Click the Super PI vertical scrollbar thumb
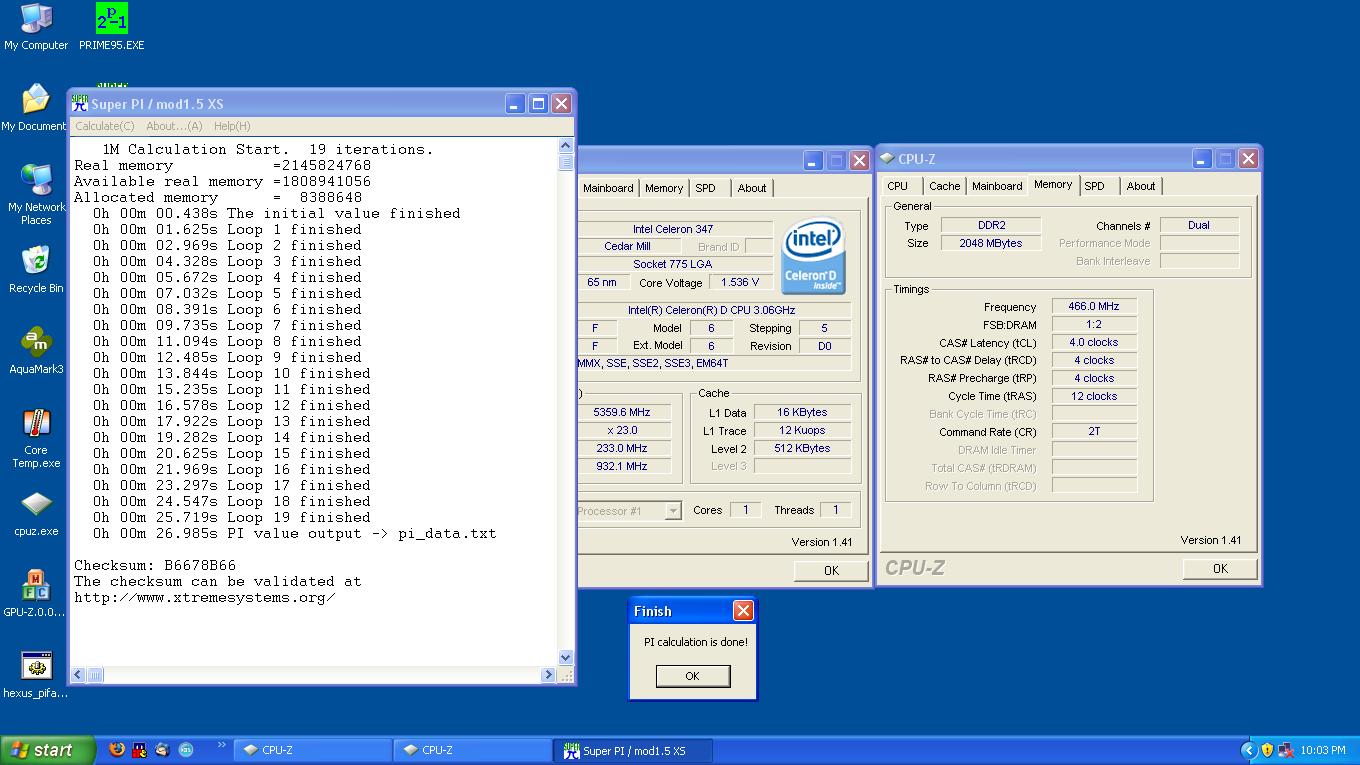 (565, 162)
